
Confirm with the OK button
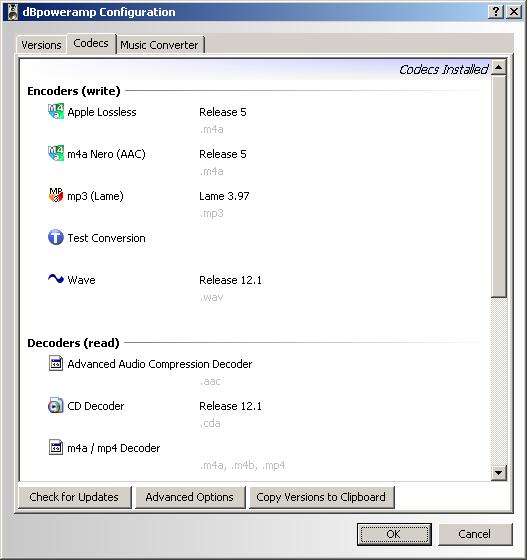[x=394, y=534]
